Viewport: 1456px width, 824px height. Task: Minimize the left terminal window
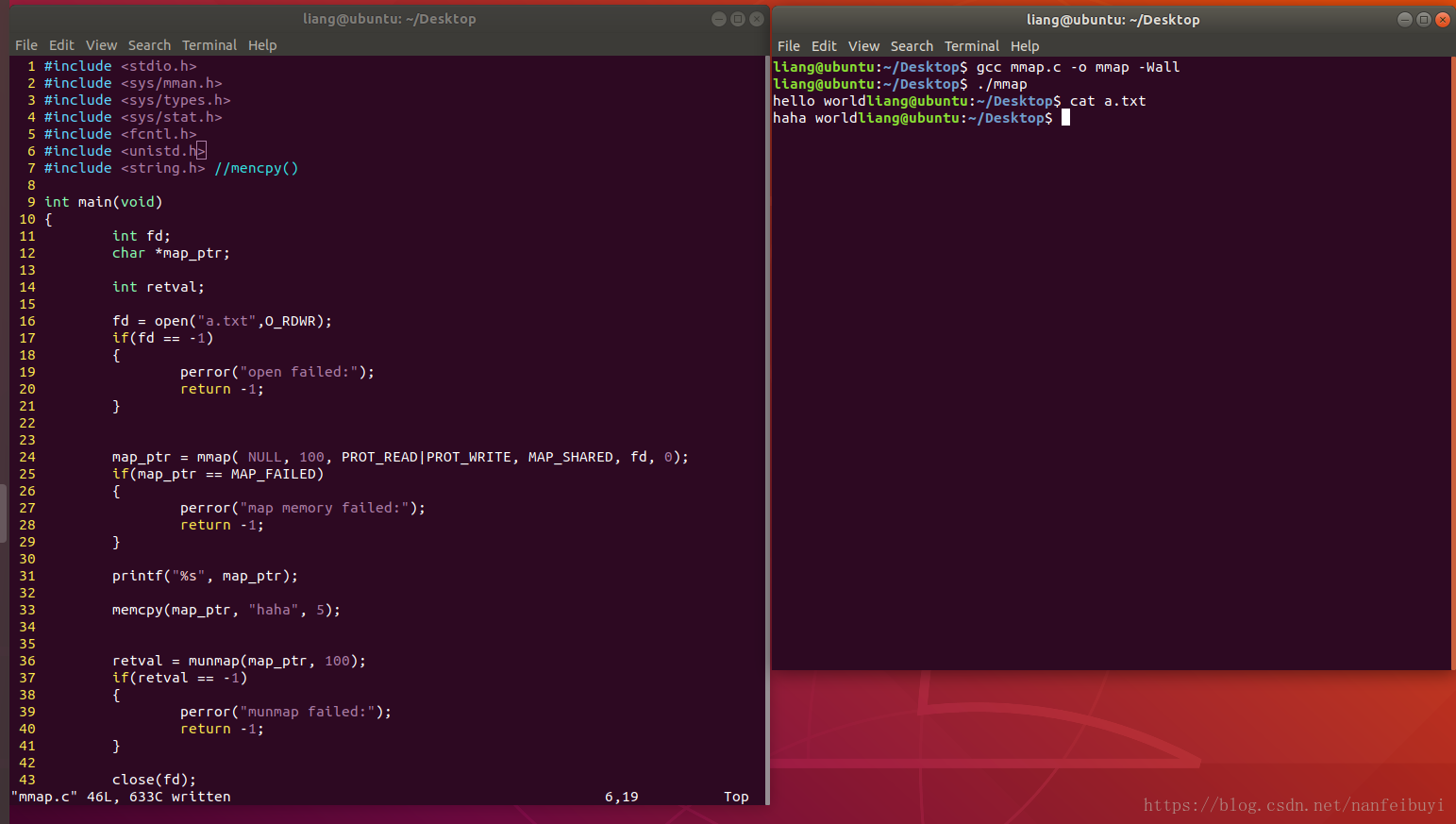(x=719, y=19)
